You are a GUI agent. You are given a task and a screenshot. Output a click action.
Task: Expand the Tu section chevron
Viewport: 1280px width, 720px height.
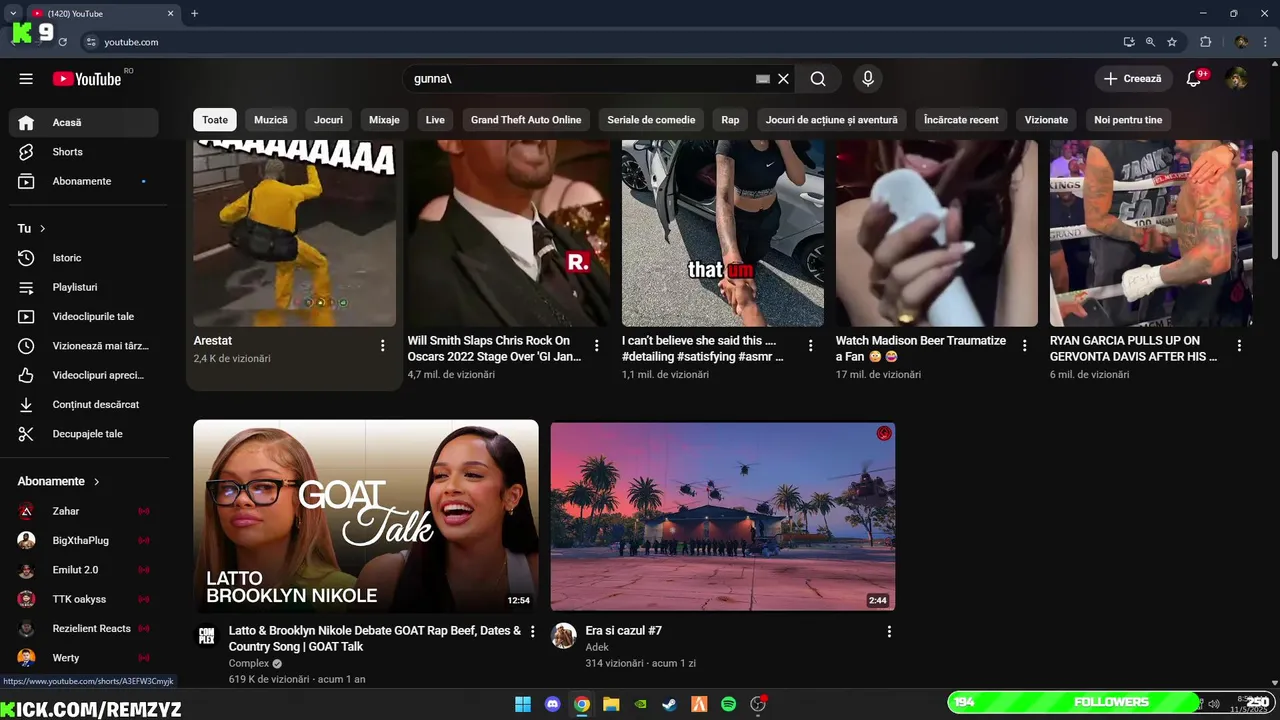click(42, 229)
